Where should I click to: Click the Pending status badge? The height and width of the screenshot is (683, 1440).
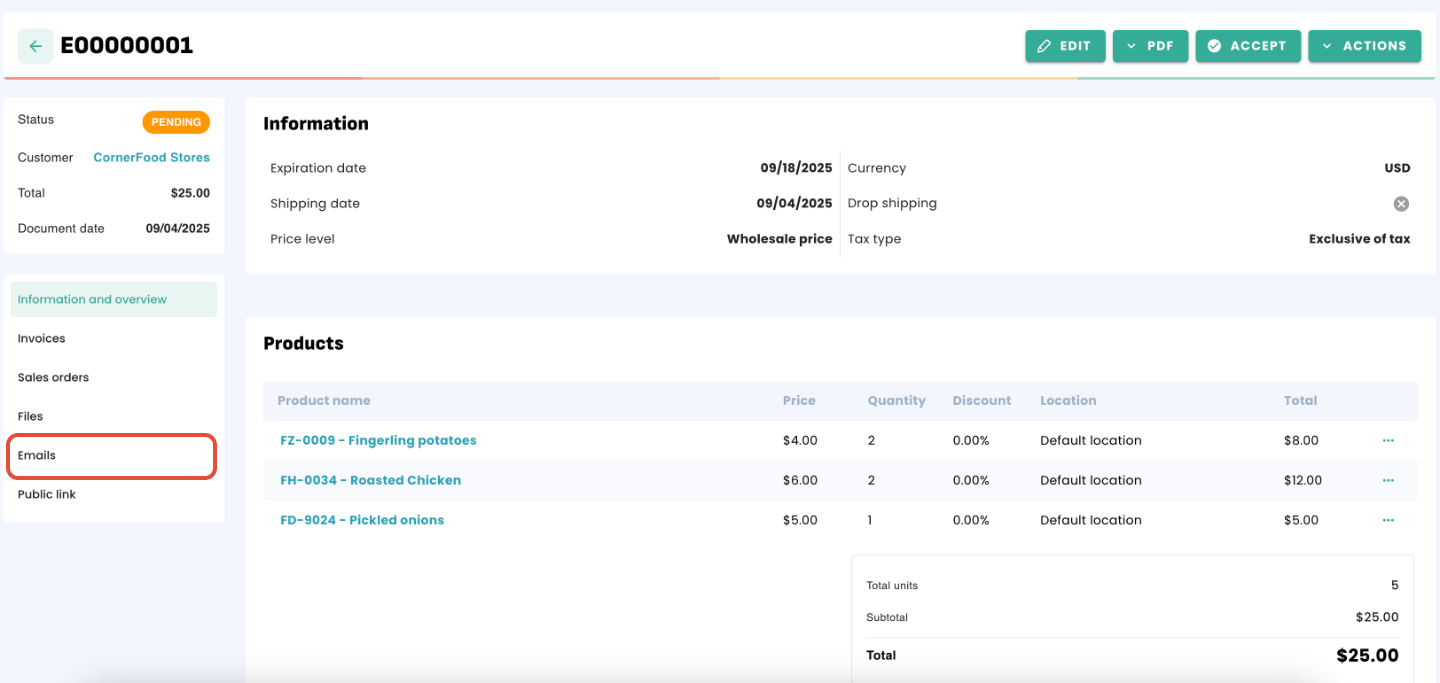(176, 122)
